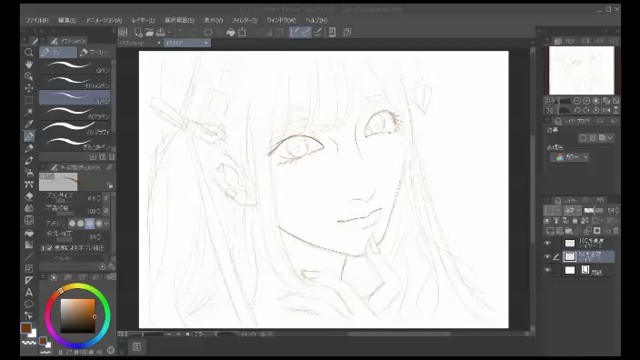Select the Balloon tool icon

pos(29,304)
